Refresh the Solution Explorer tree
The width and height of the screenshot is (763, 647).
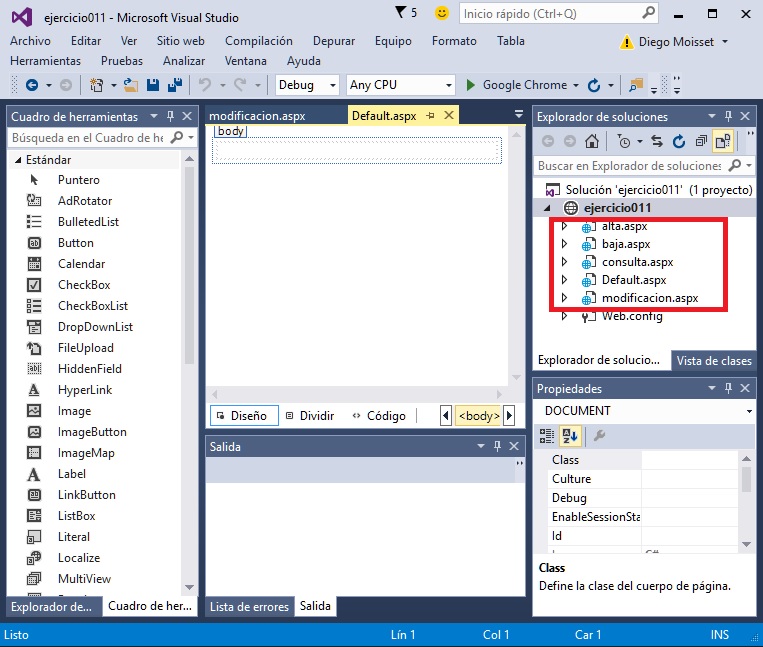coord(679,142)
